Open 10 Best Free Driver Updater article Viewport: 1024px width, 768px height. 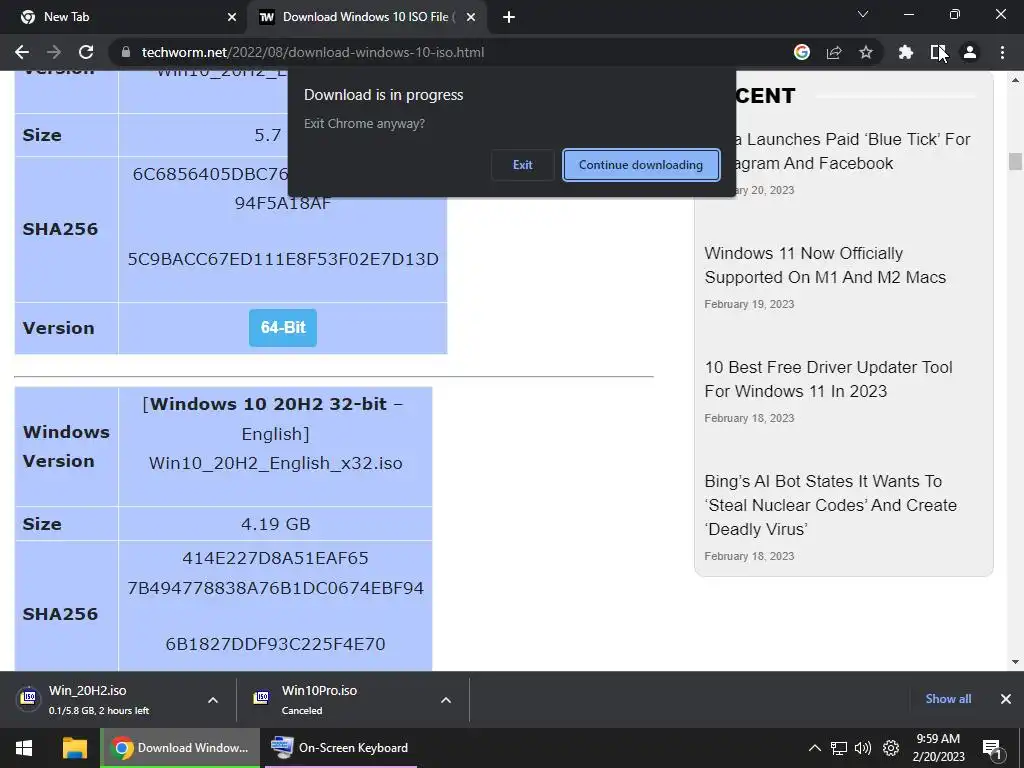pyautogui.click(x=828, y=379)
